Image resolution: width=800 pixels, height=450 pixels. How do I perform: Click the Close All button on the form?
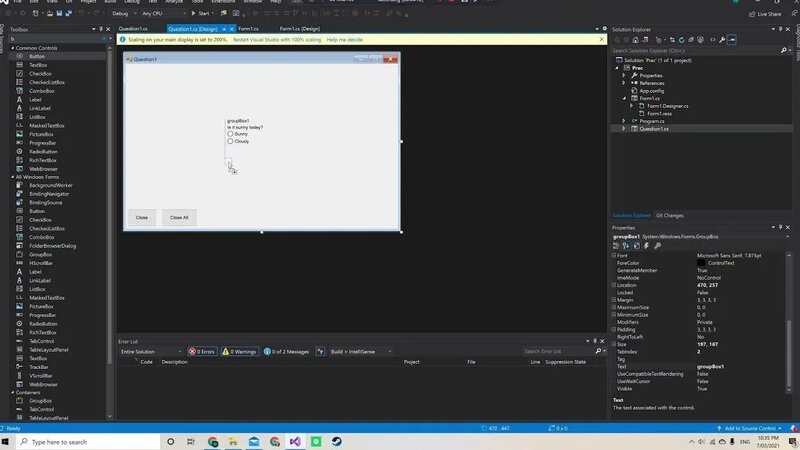click(179, 217)
